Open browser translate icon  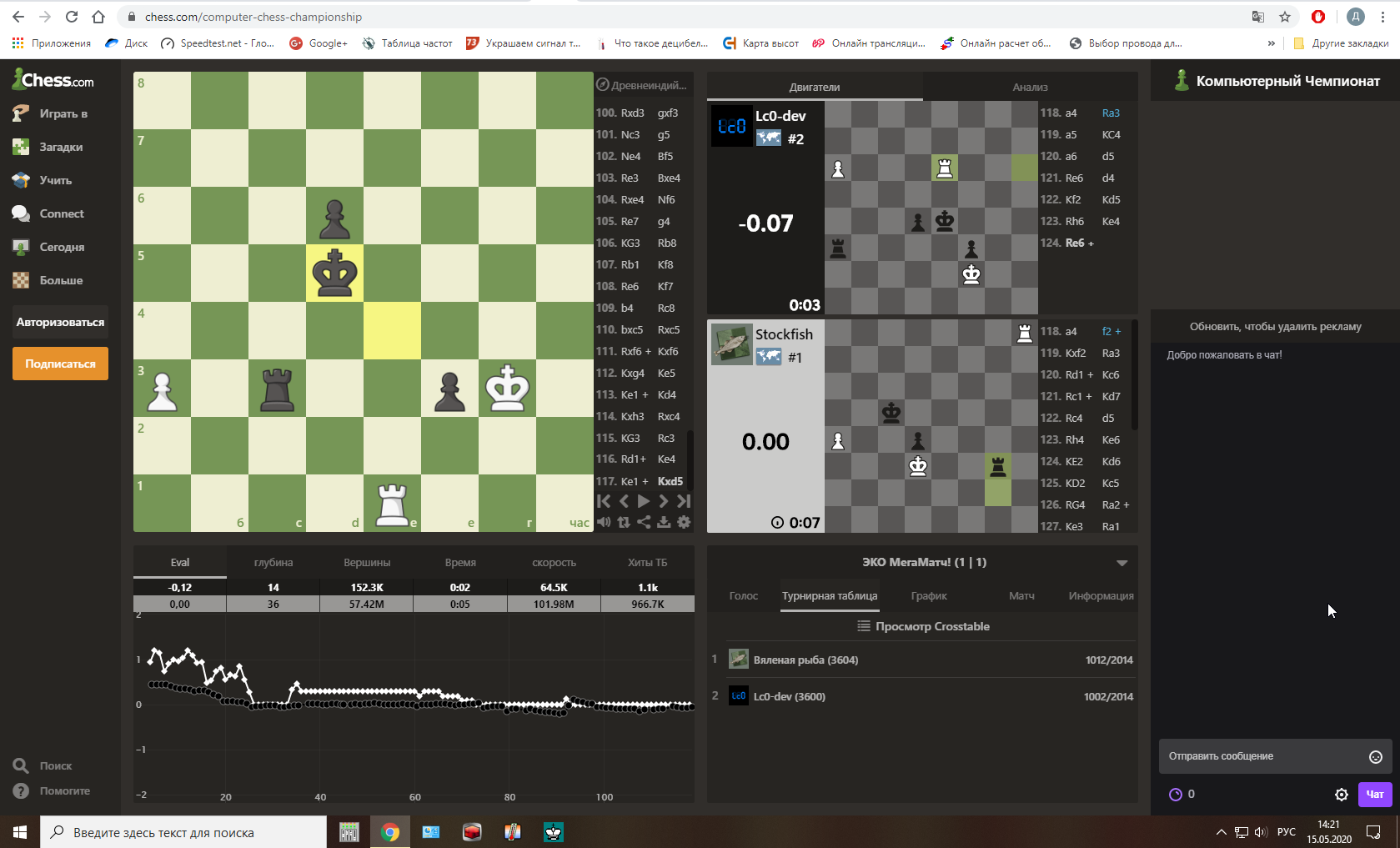point(1258,17)
